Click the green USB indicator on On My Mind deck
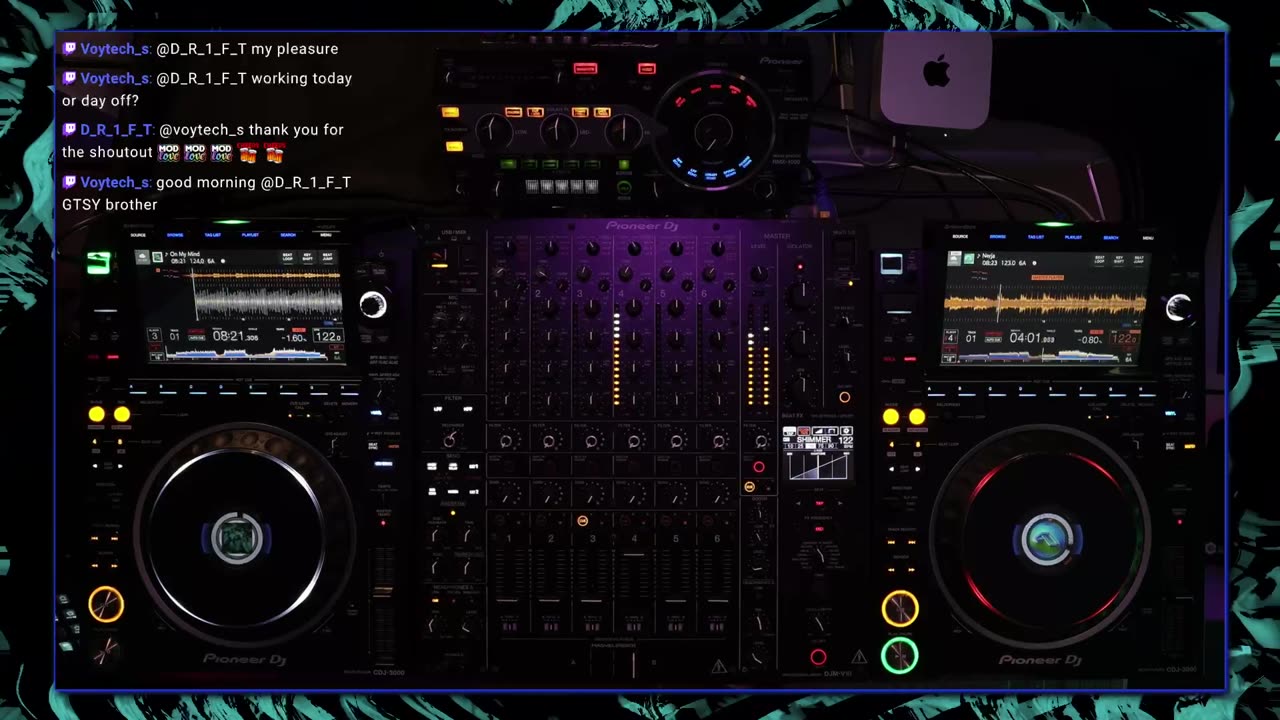Screen dimensions: 1280x720 [98, 263]
